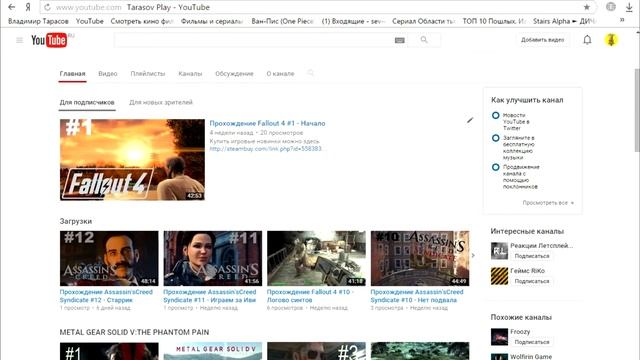Screen dimensions: 640x360
Task: Open the YouTube hamburger guide menu
Action: (x=19, y=40)
